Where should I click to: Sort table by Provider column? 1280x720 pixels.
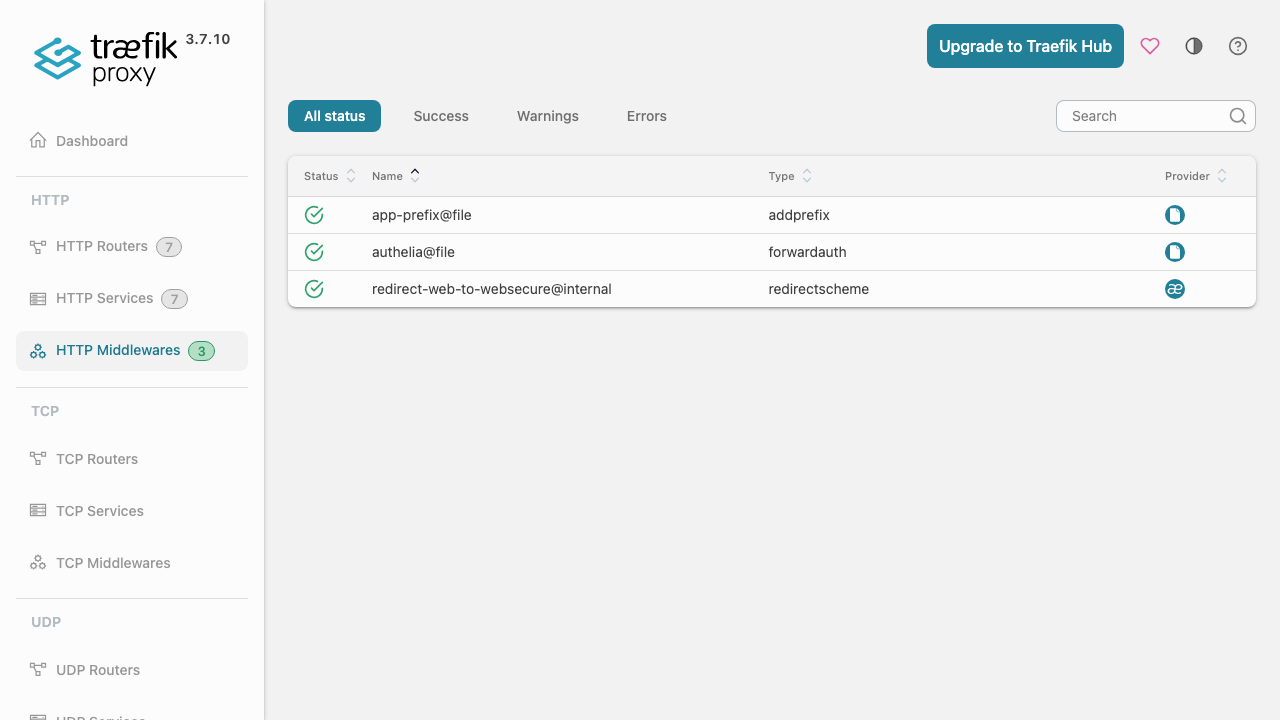tap(1196, 176)
